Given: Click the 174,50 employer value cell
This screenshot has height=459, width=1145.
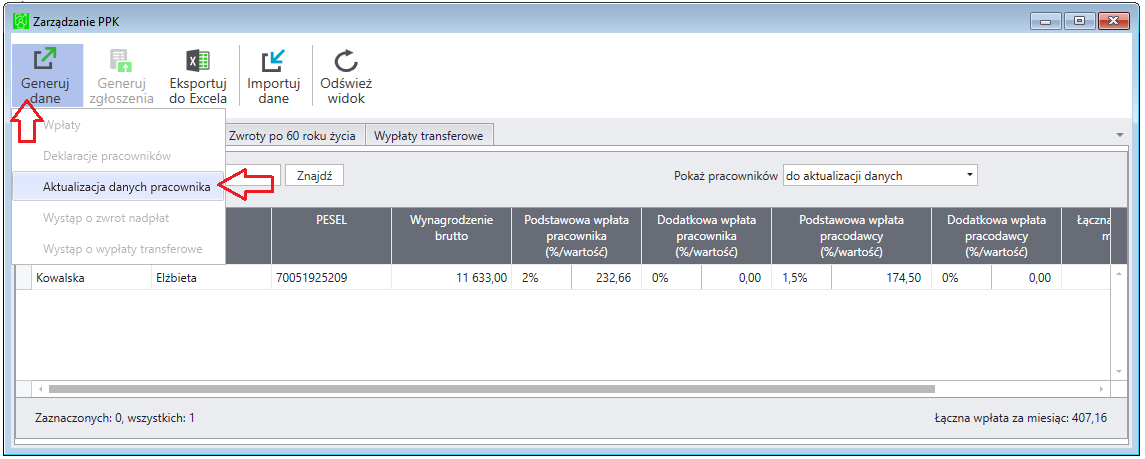Looking at the screenshot, I should [x=881, y=277].
